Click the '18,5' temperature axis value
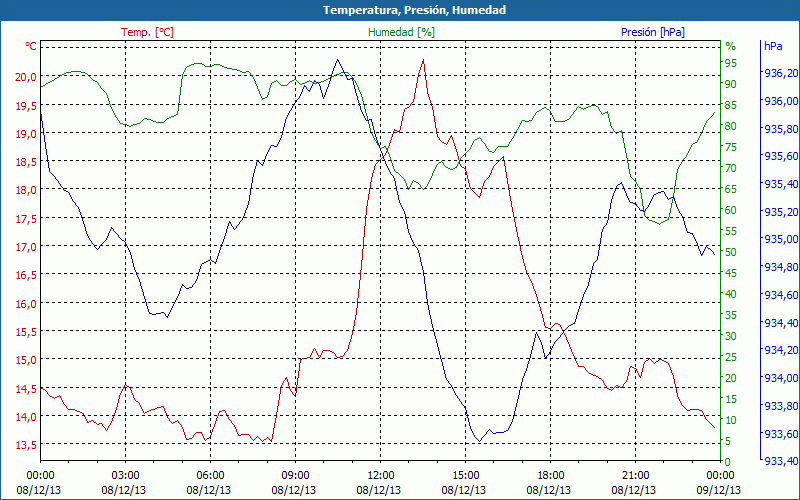 pyautogui.click(x=26, y=162)
